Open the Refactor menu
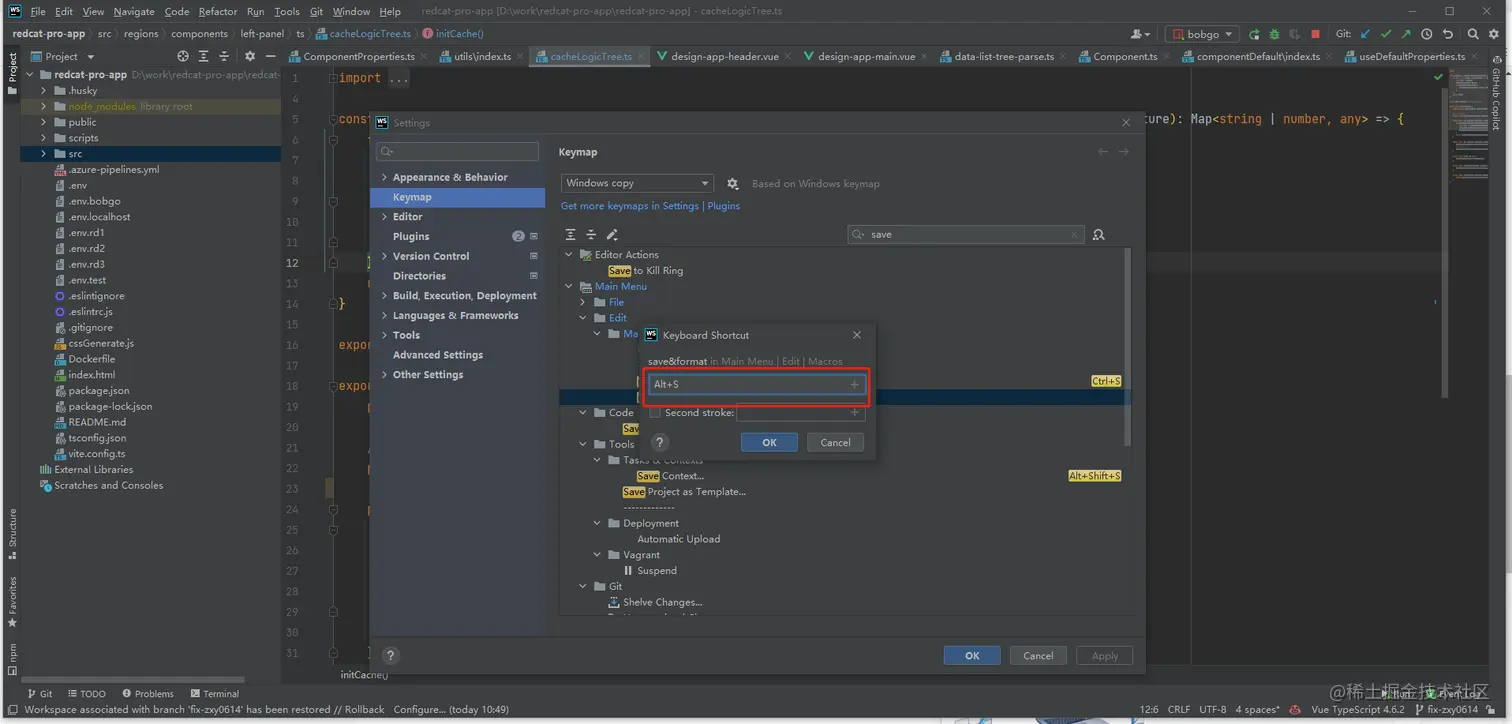This screenshot has height=724, width=1512. click(217, 11)
